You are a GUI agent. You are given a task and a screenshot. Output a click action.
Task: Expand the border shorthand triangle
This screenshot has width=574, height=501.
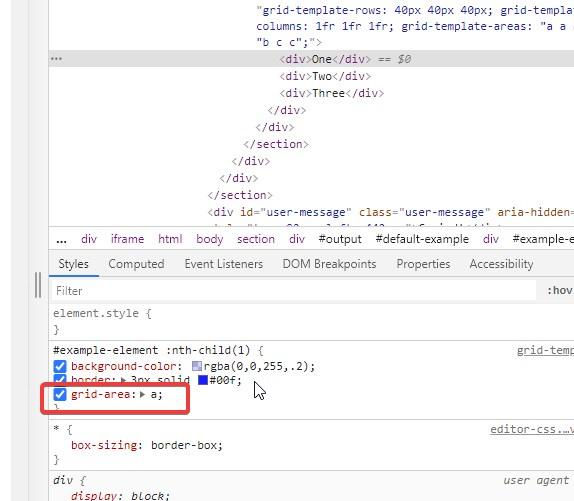(123, 380)
